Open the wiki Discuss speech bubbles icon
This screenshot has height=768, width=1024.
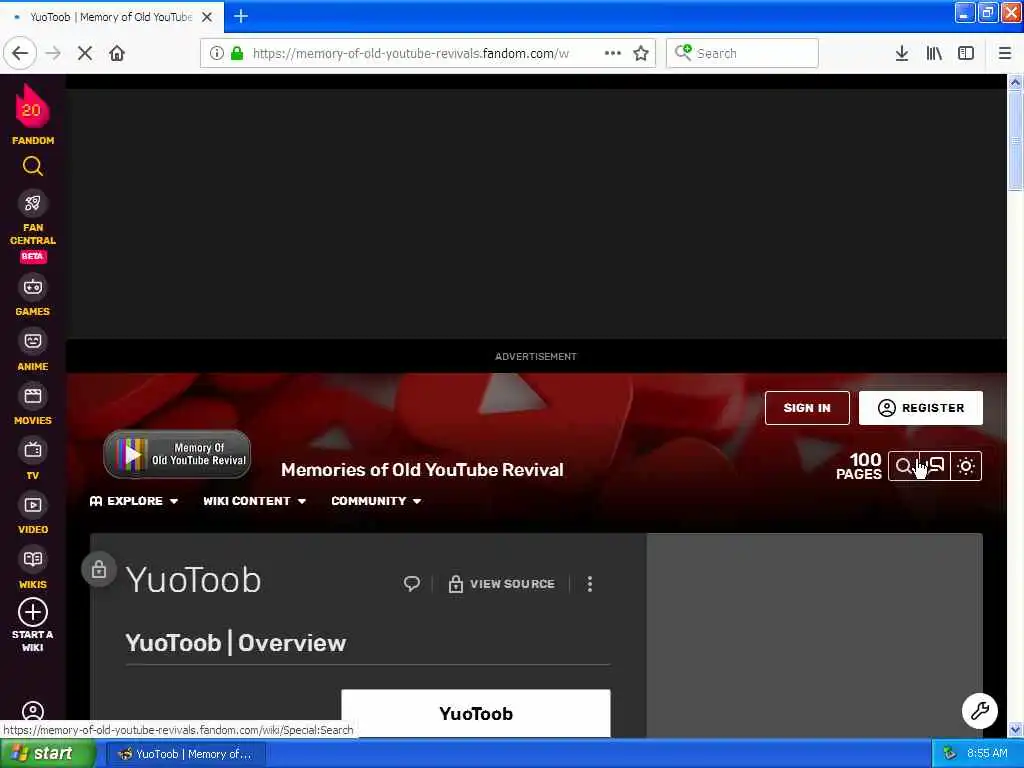click(935, 466)
